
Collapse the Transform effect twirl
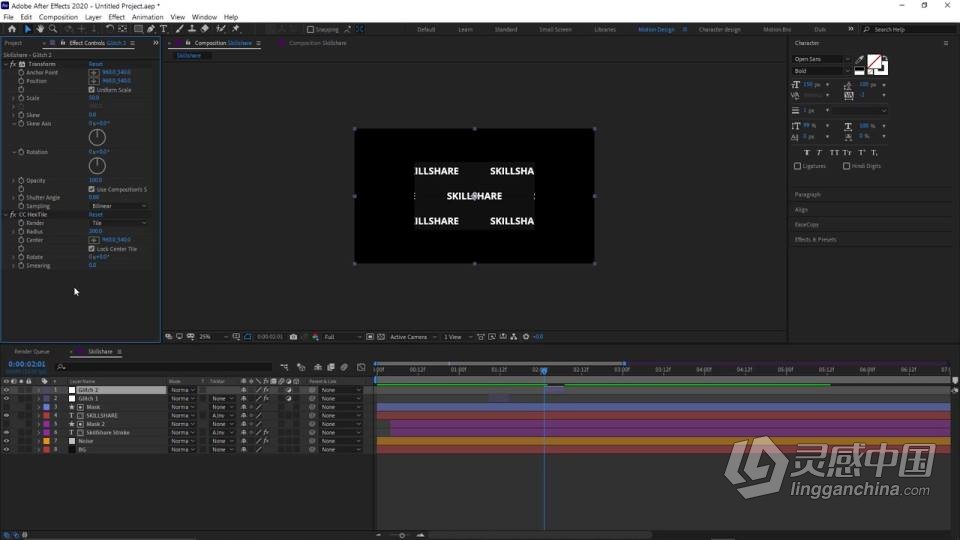tap(6, 64)
